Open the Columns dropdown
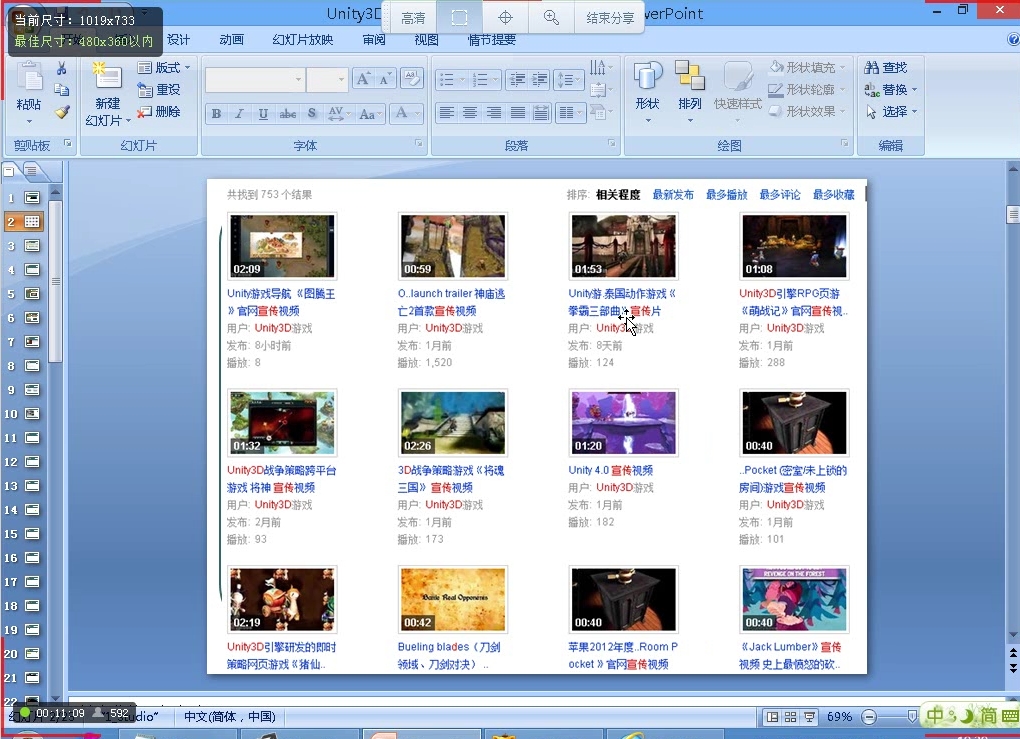 pos(570,113)
